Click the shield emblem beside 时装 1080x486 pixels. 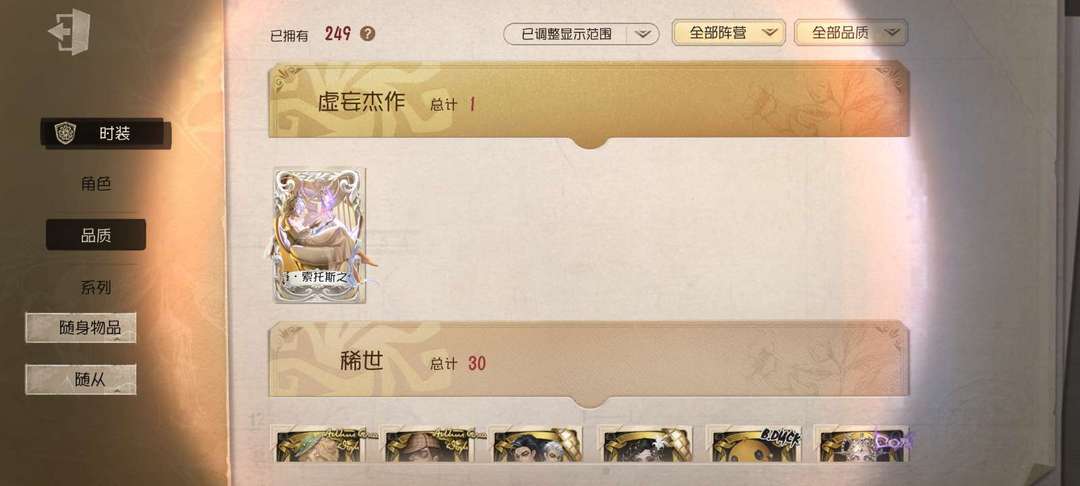(65, 133)
